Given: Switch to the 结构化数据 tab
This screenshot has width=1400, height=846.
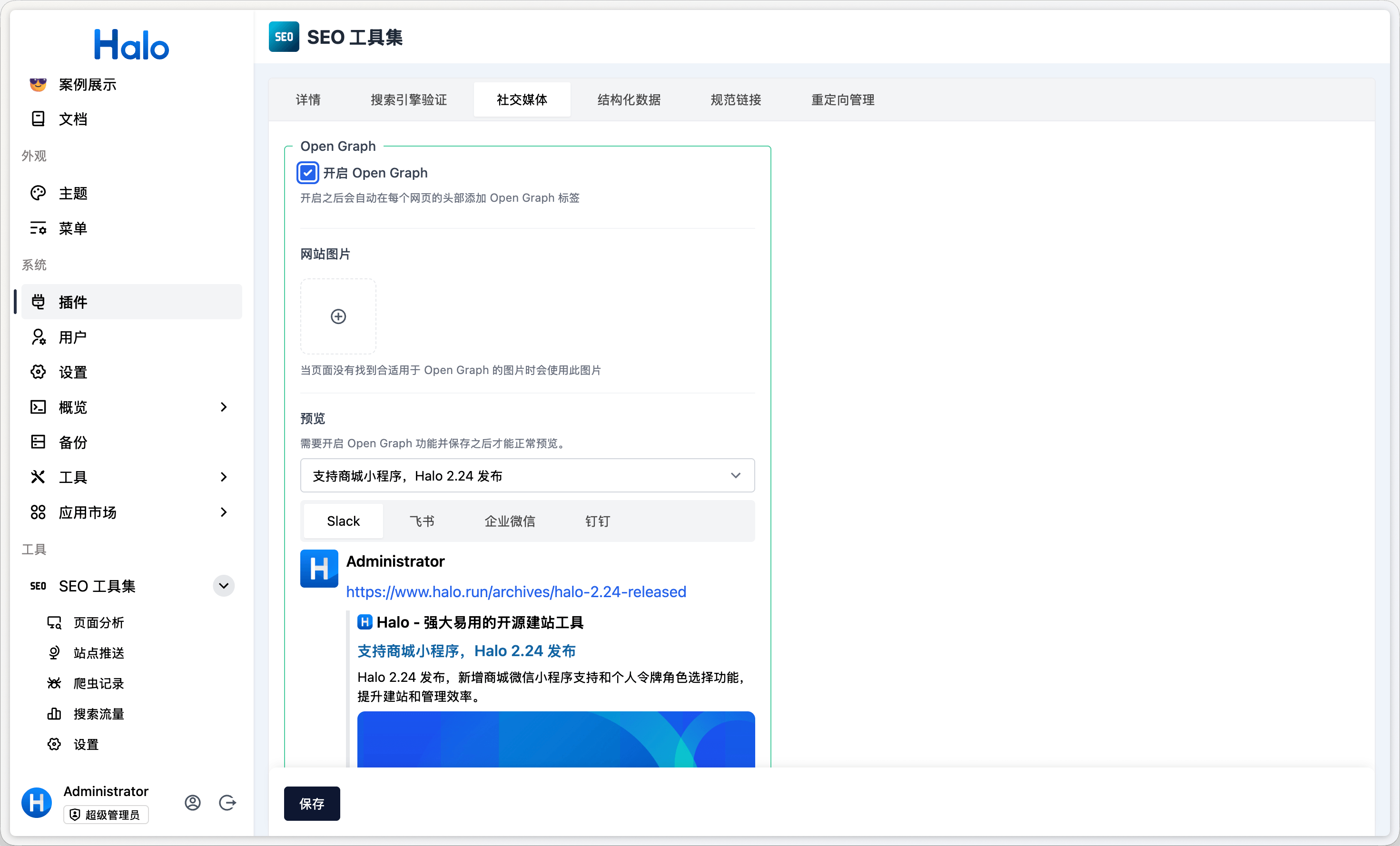Looking at the screenshot, I should tap(629, 100).
